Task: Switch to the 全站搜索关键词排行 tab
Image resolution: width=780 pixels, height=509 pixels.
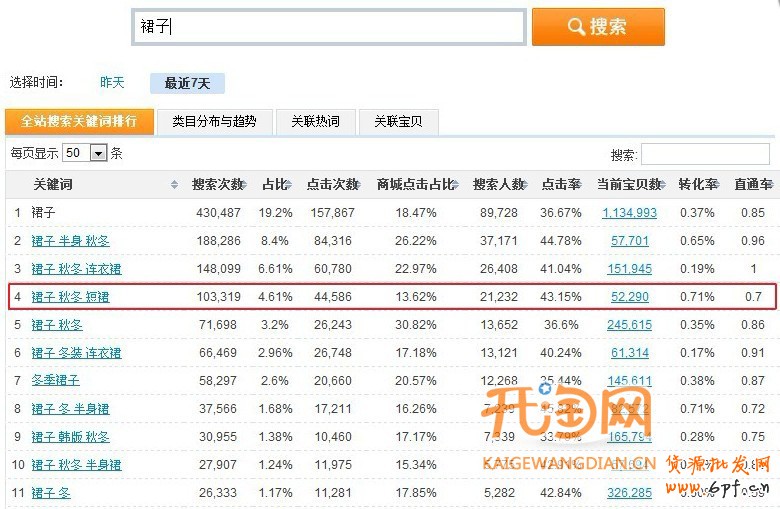Action: pyautogui.click(x=79, y=121)
